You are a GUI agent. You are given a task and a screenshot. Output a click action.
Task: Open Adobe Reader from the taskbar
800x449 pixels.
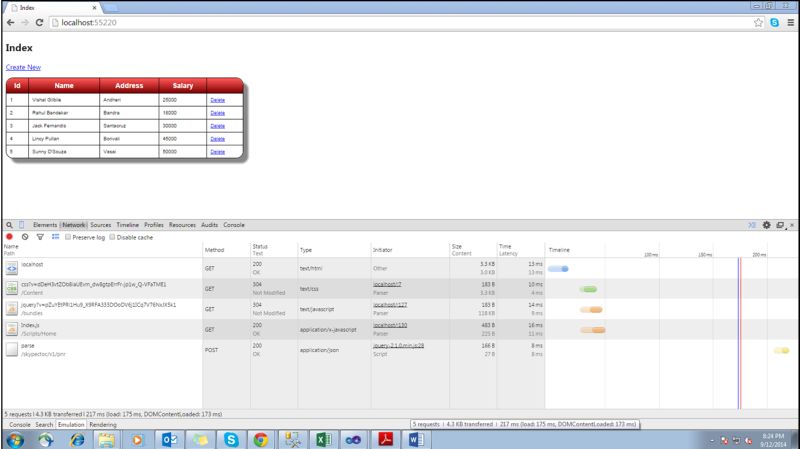(385, 440)
